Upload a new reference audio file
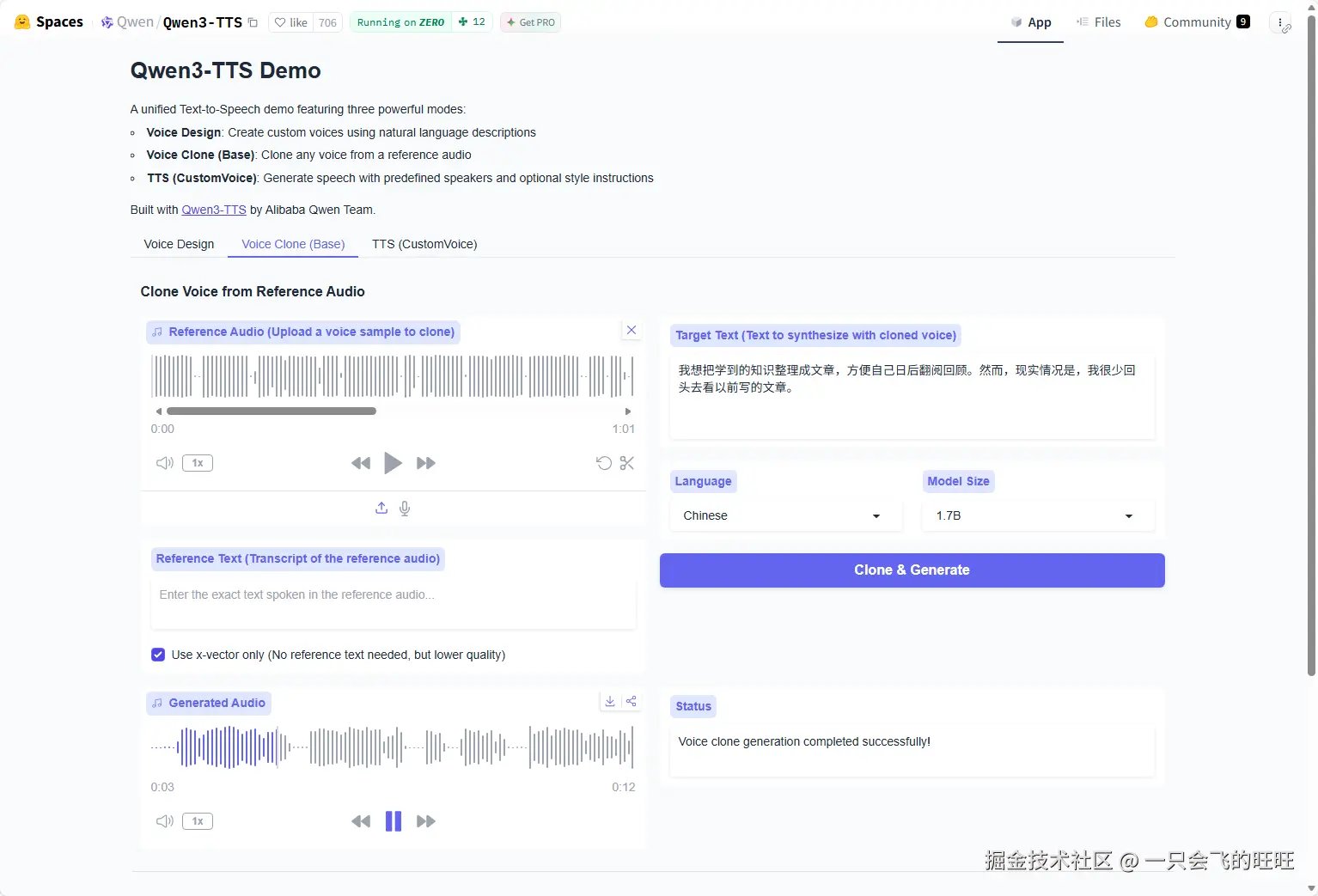 tap(381, 508)
